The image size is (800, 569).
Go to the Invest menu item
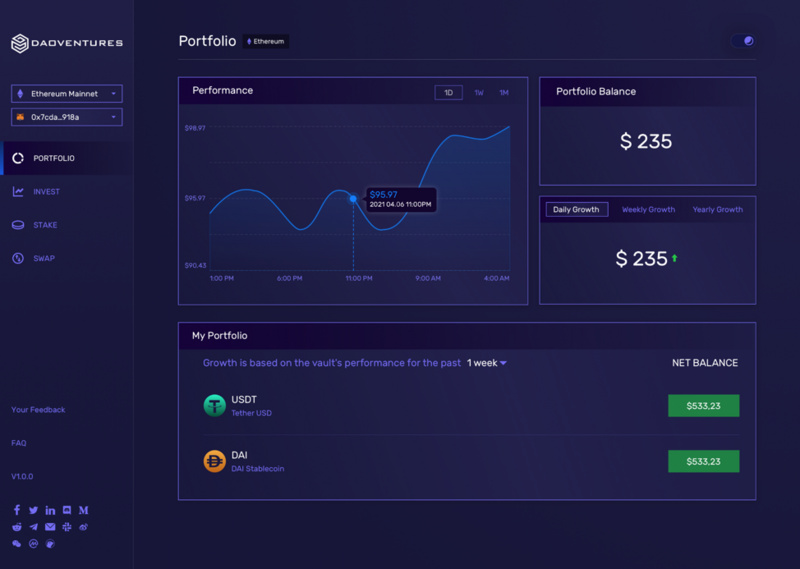tap(46, 191)
